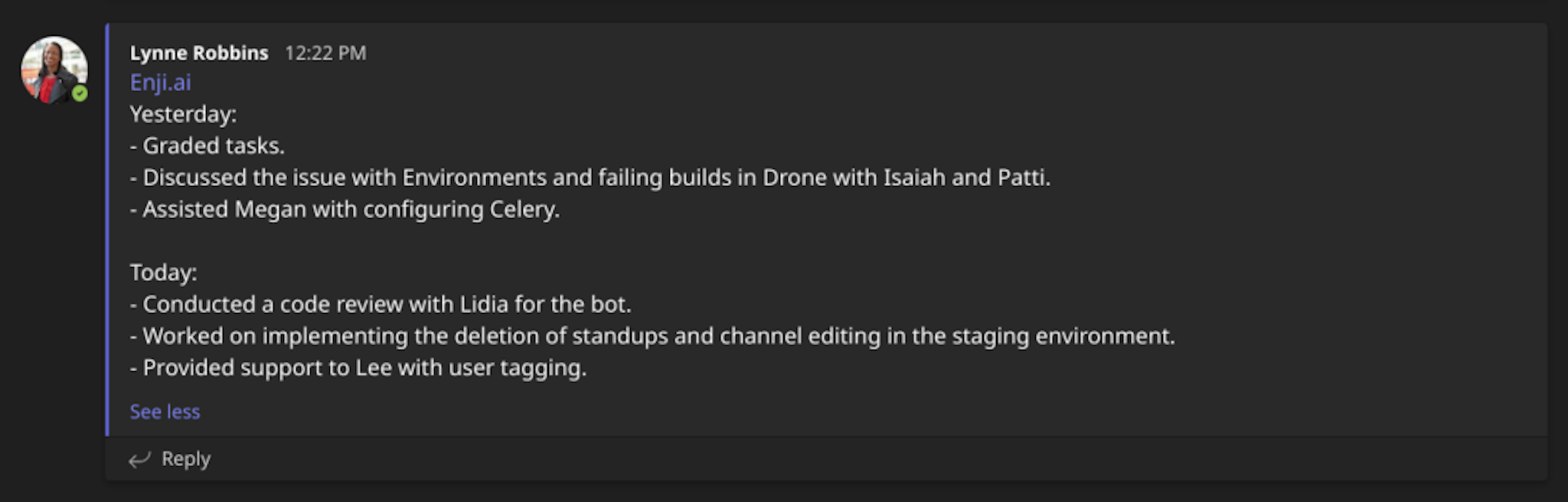Click the line about deleting standups
The image size is (1568, 502).
coord(652,336)
